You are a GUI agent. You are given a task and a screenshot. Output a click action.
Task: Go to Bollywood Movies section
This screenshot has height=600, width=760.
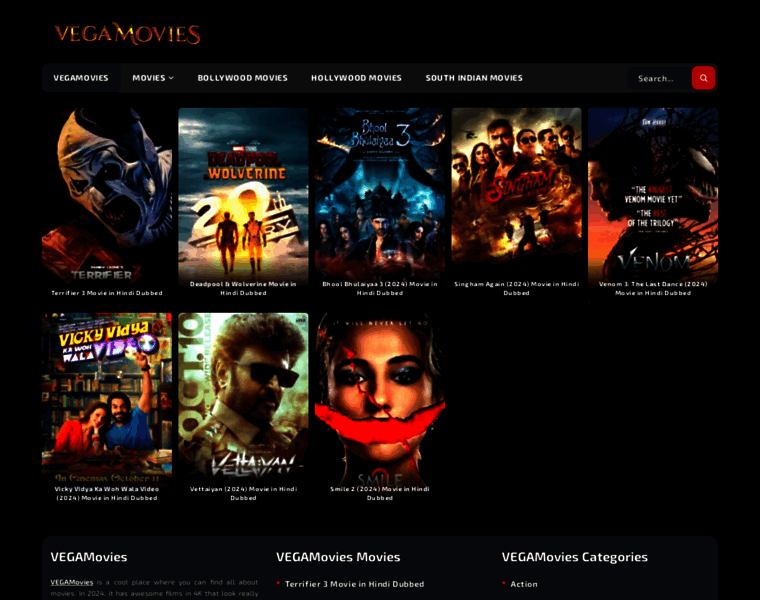[242, 78]
